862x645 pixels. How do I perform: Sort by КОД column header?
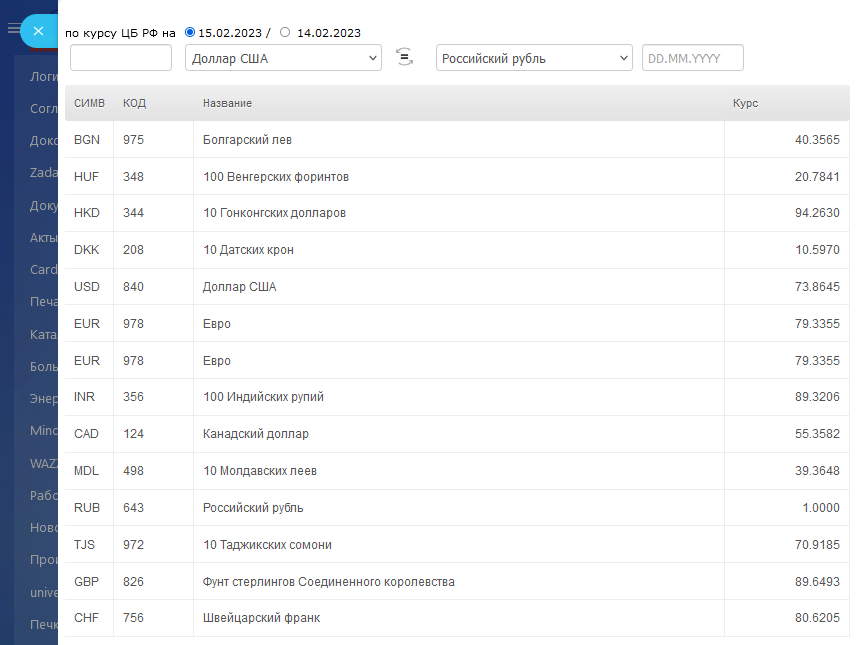[134, 103]
